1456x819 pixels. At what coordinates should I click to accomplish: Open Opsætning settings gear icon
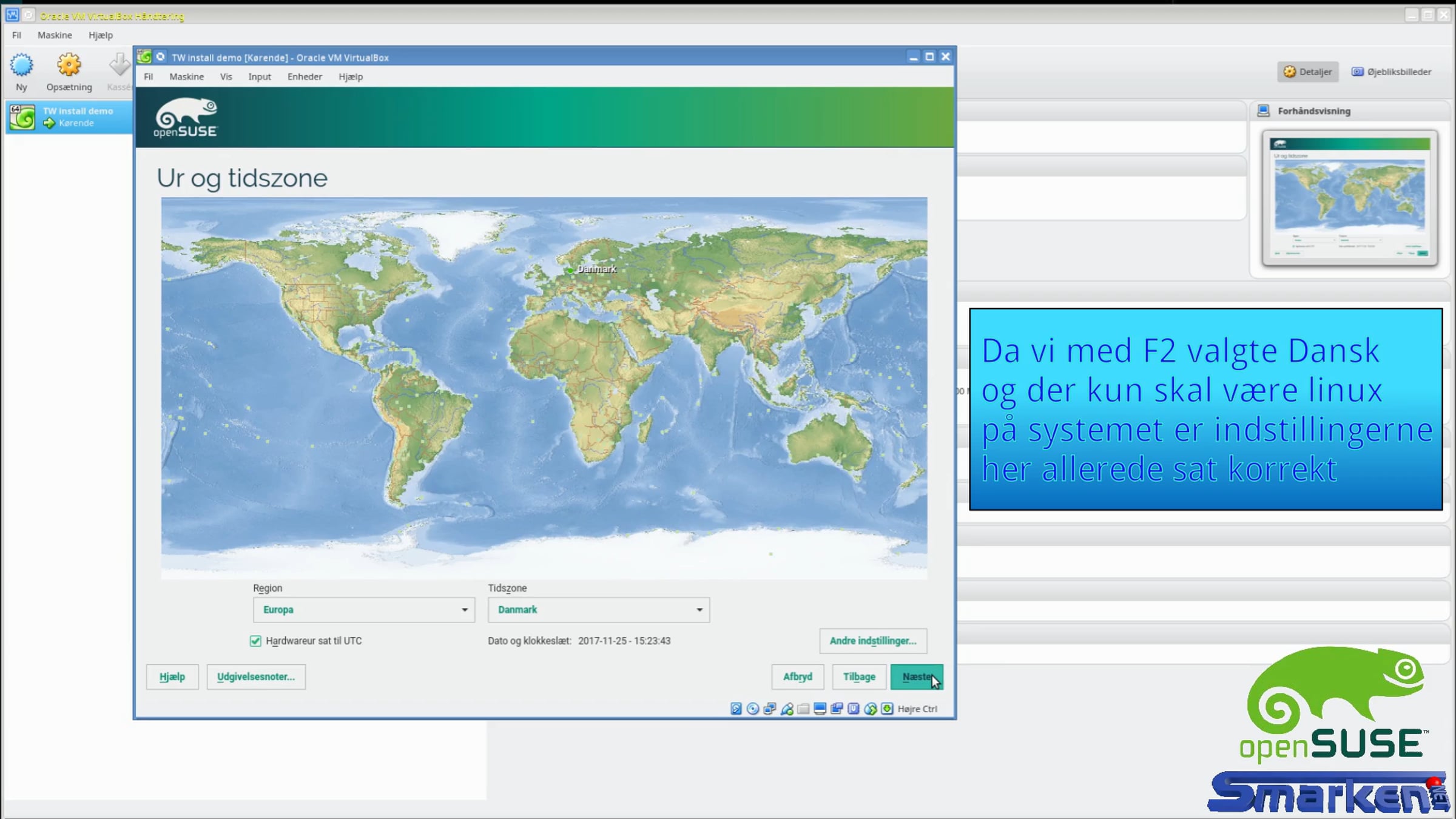coord(69,65)
